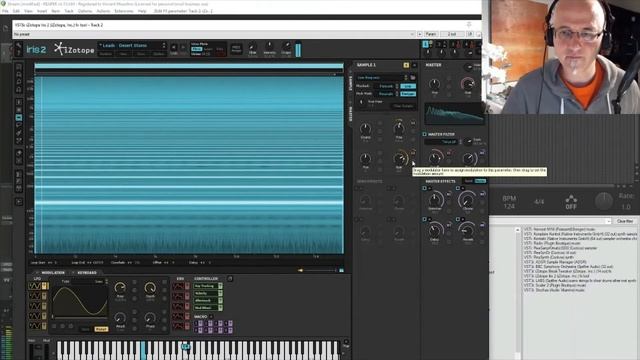Viewport: 640px width, 360px height.
Task: Select the Eraser tool in Iris toolbar
Action: (x=19, y=153)
